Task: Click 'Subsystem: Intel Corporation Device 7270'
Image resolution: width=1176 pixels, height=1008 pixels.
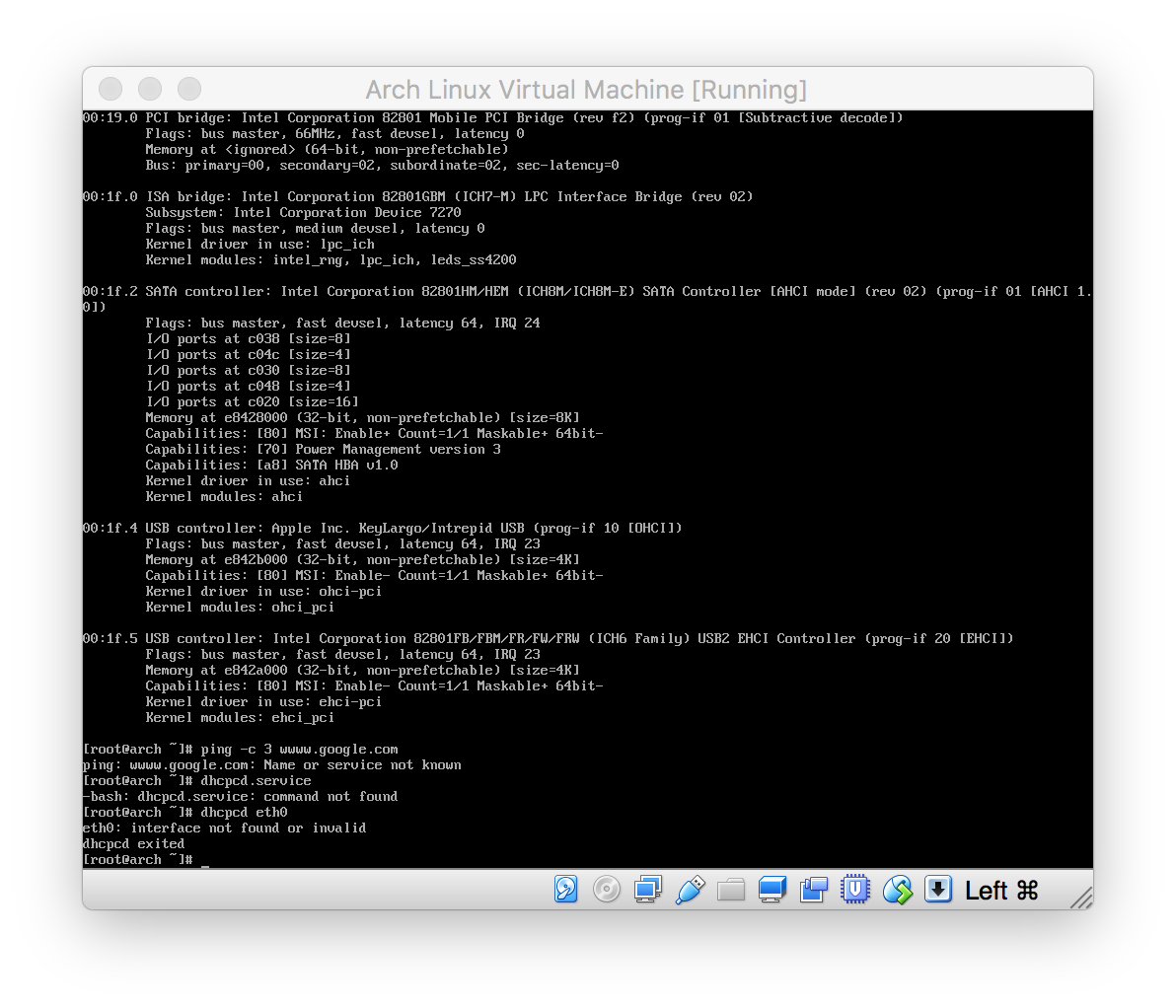Action: coord(303,213)
